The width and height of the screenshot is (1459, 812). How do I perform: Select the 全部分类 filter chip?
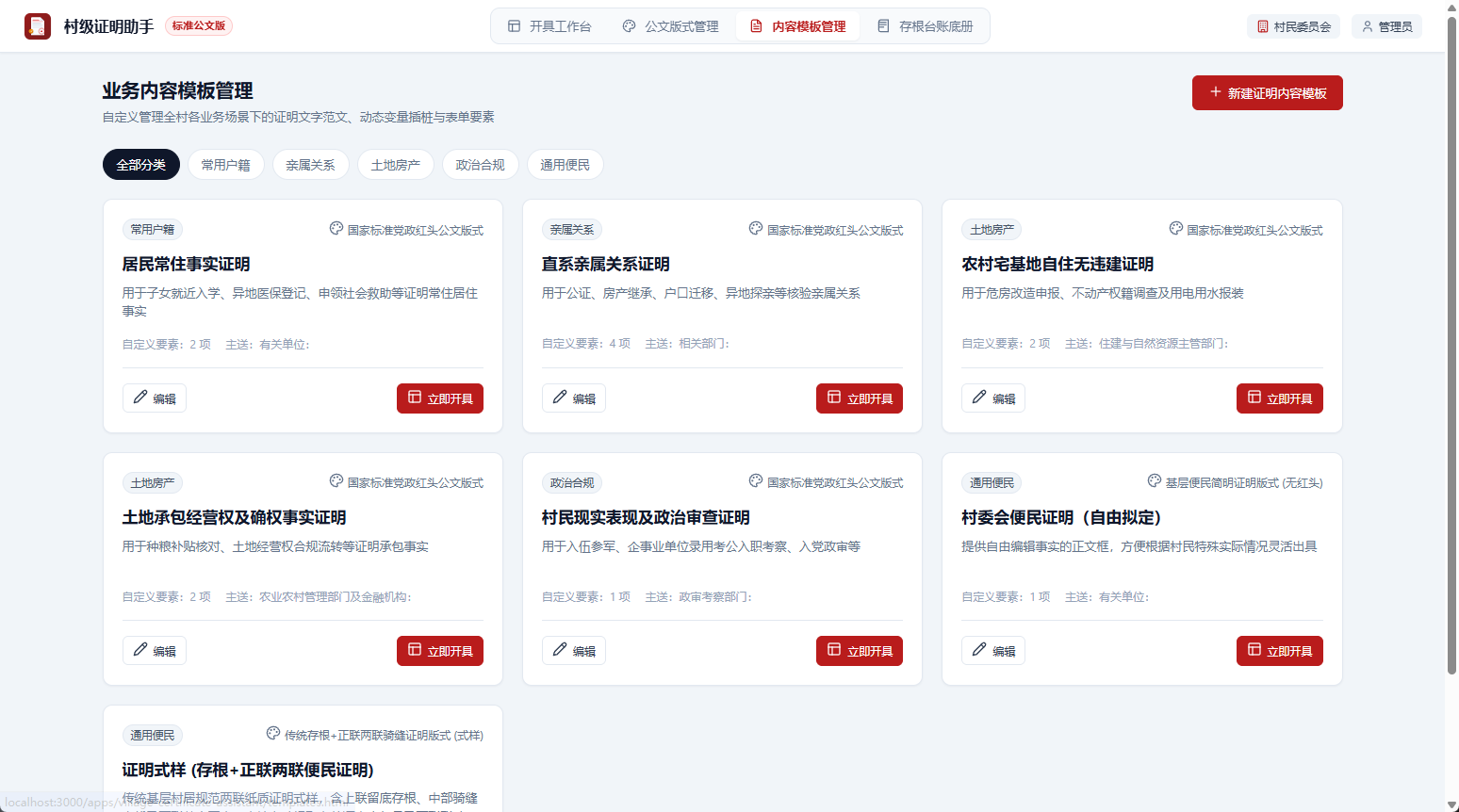(141, 165)
